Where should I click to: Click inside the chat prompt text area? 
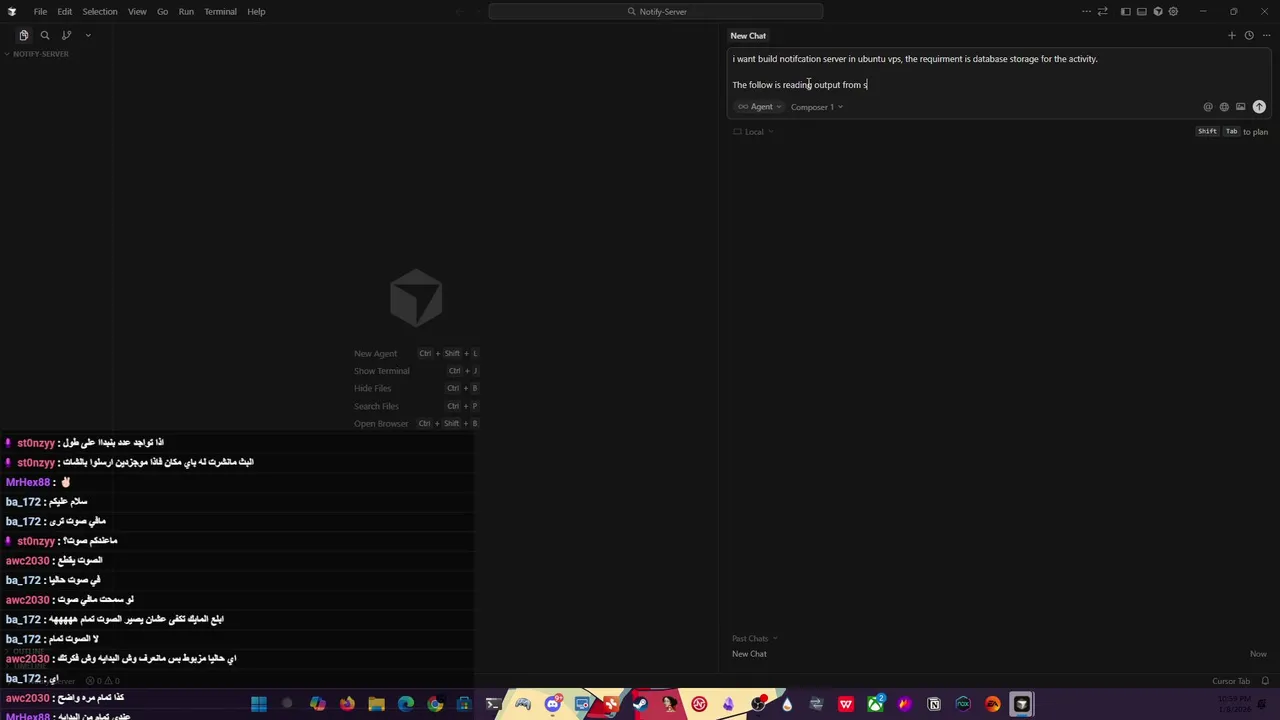coord(1000,72)
